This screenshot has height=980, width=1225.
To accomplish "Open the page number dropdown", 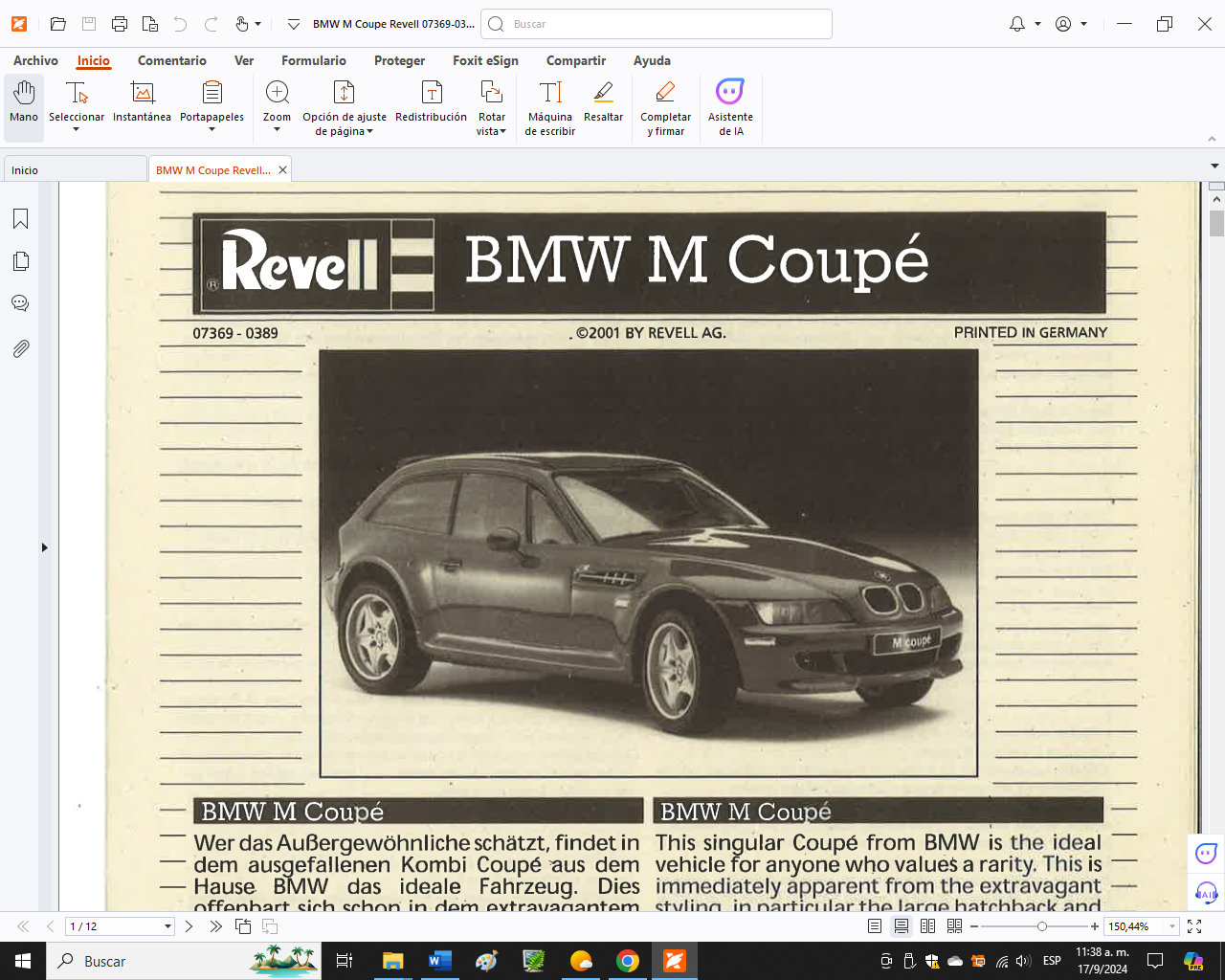I will pyautogui.click(x=167, y=926).
